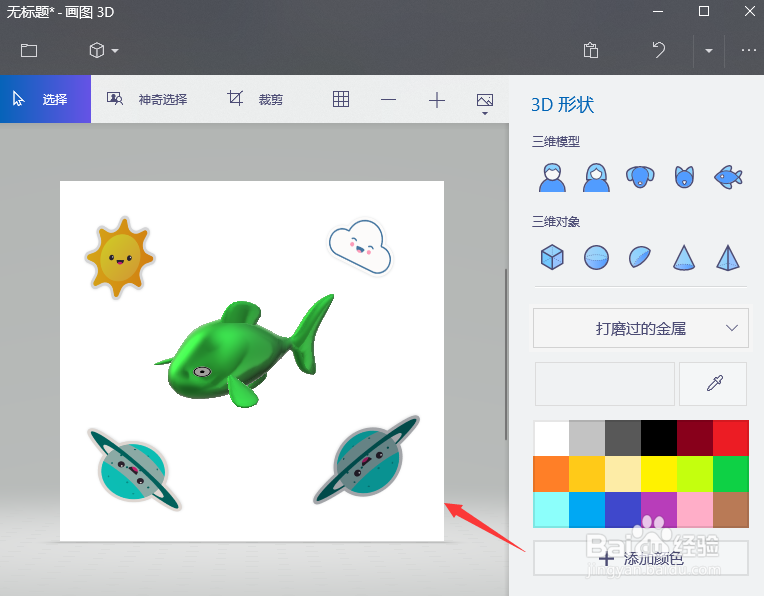This screenshot has width=764, height=596.
Task: Choose the light gray swatch
Action: (x=587, y=438)
